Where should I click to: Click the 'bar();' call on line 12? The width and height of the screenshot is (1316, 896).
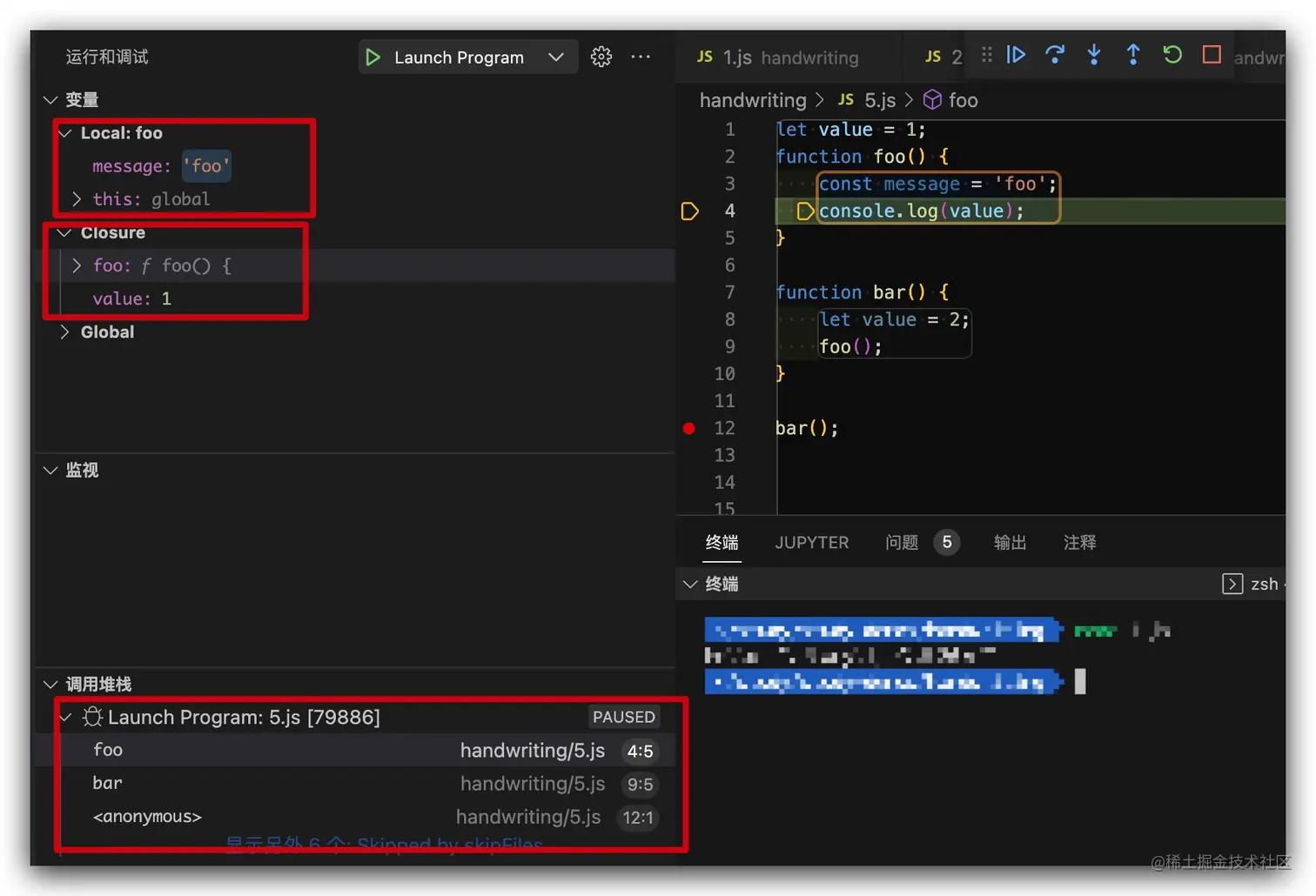coord(807,428)
